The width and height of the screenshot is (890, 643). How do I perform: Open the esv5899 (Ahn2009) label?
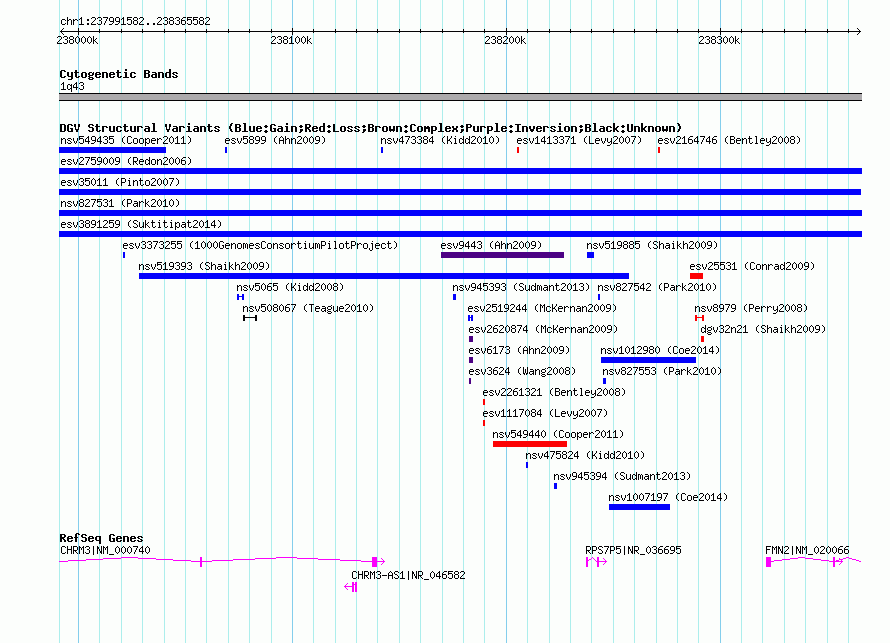(x=275, y=140)
